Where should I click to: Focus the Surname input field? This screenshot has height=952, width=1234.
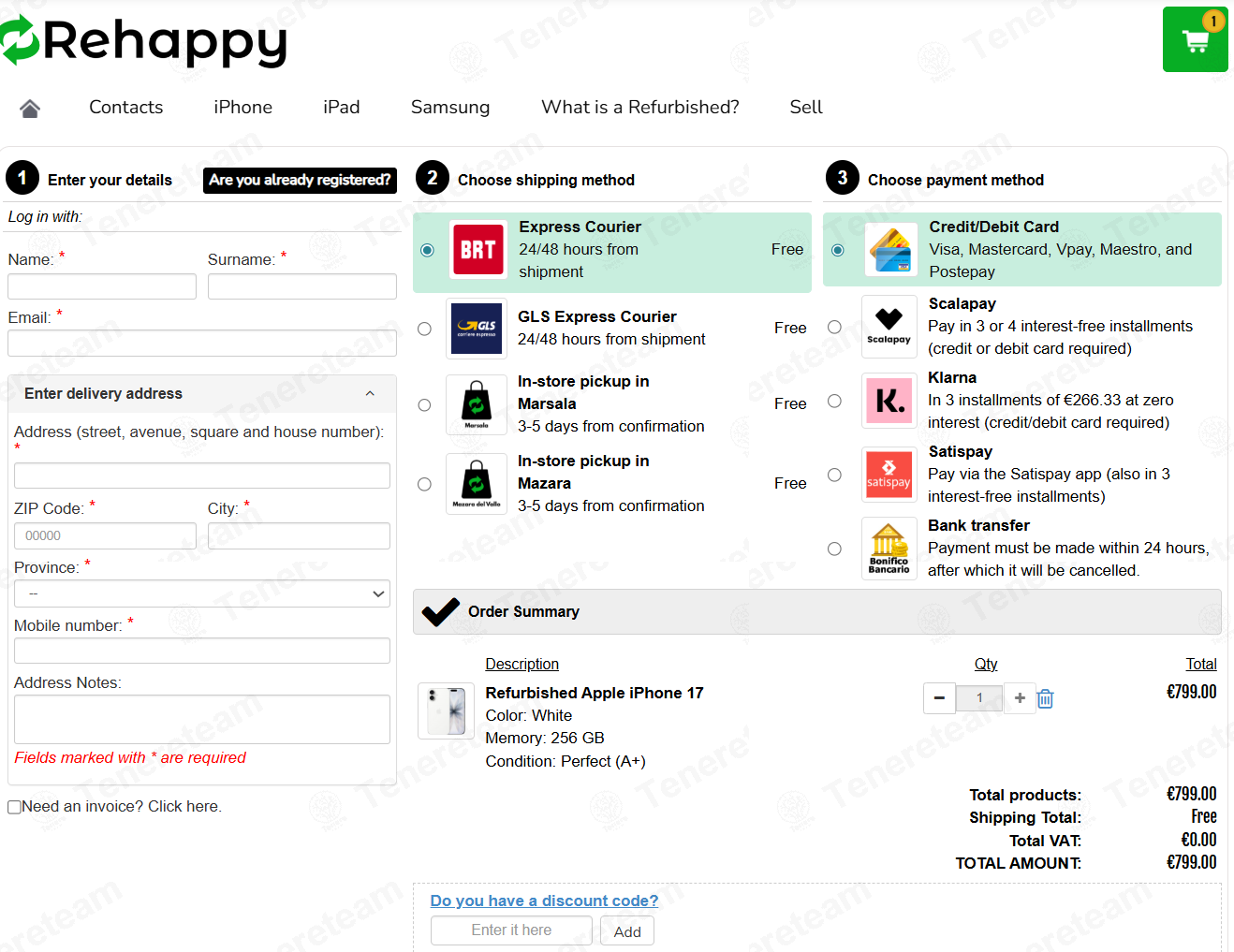click(x=302, y=286)
